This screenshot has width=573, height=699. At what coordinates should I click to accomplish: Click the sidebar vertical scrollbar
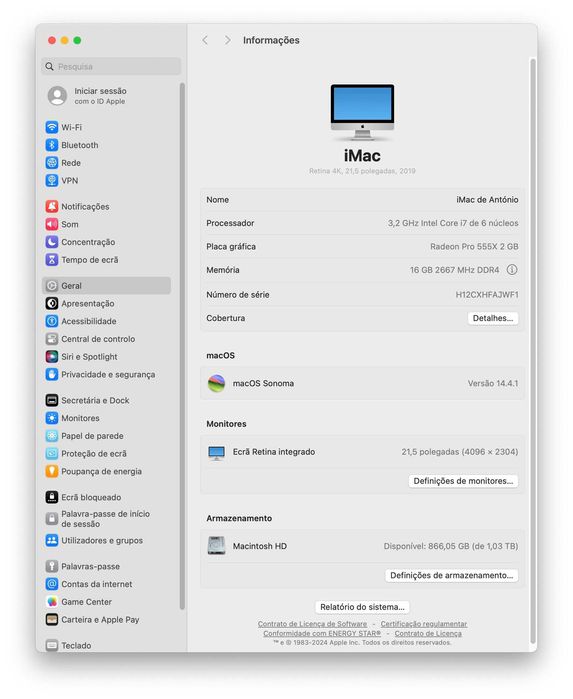[x=182, y=346]
